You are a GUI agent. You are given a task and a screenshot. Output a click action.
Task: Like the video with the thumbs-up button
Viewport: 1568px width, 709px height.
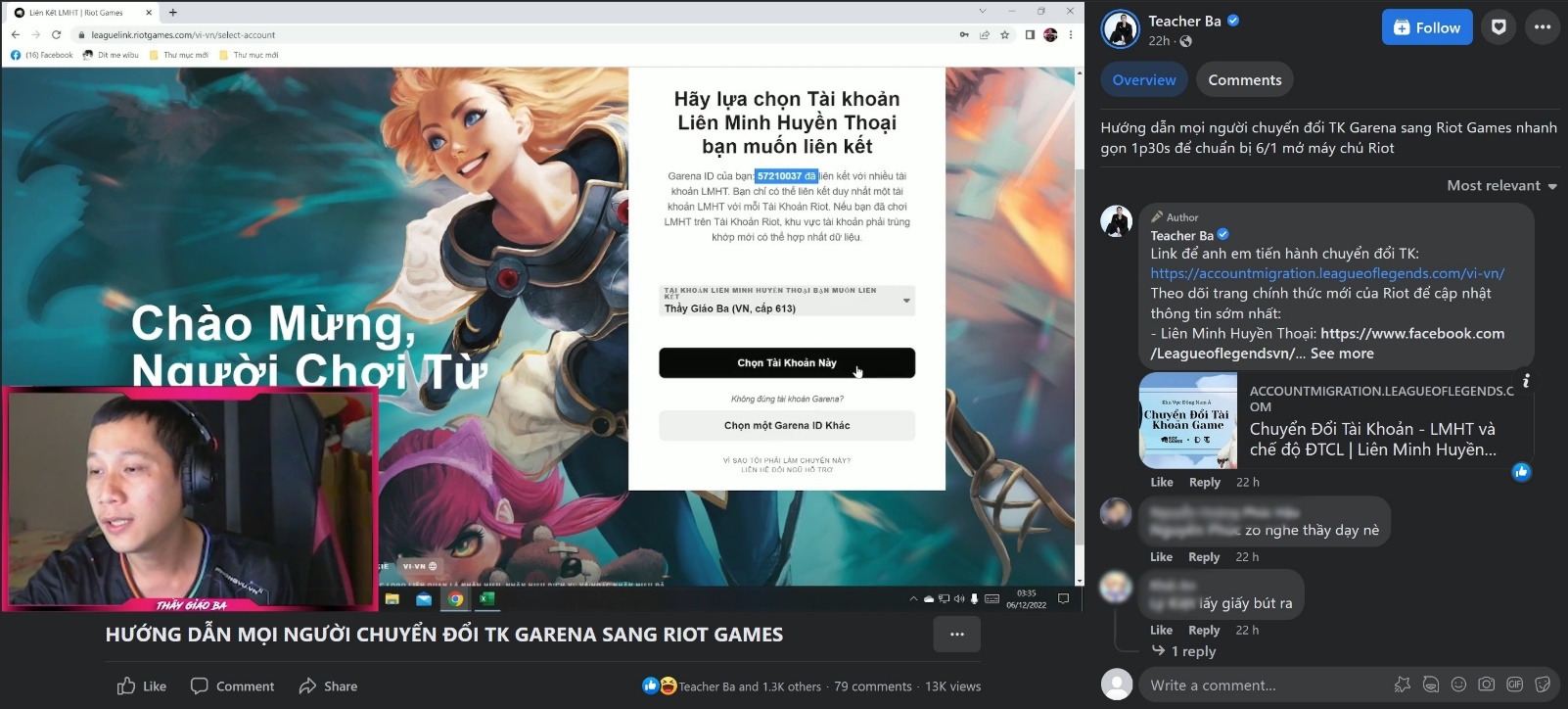point(141,686)
